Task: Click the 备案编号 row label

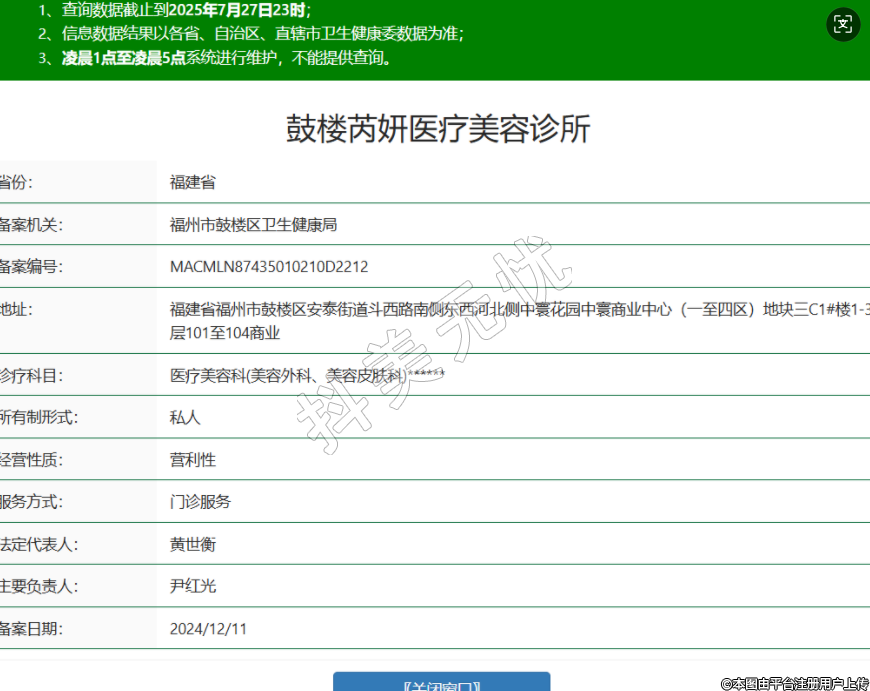Action: pyautogui.click(x=30, y=267)
